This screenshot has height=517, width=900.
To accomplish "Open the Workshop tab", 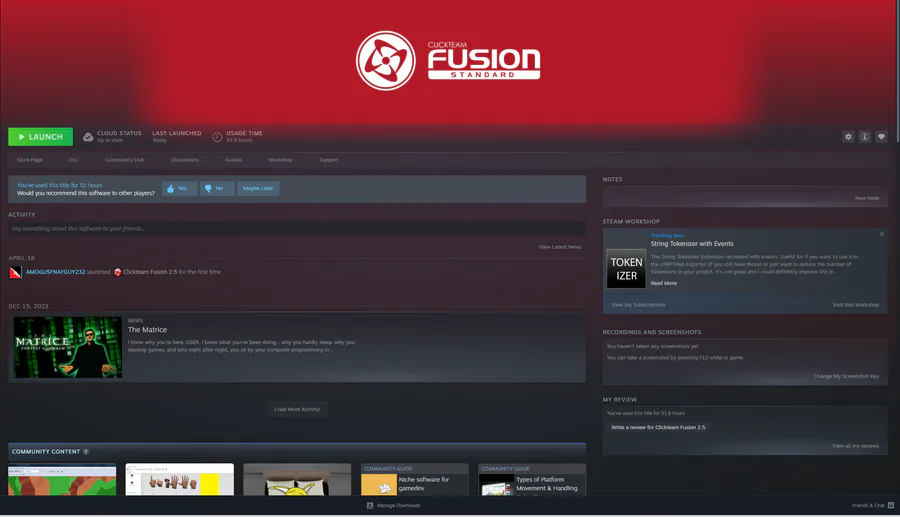I will point(280,160).
